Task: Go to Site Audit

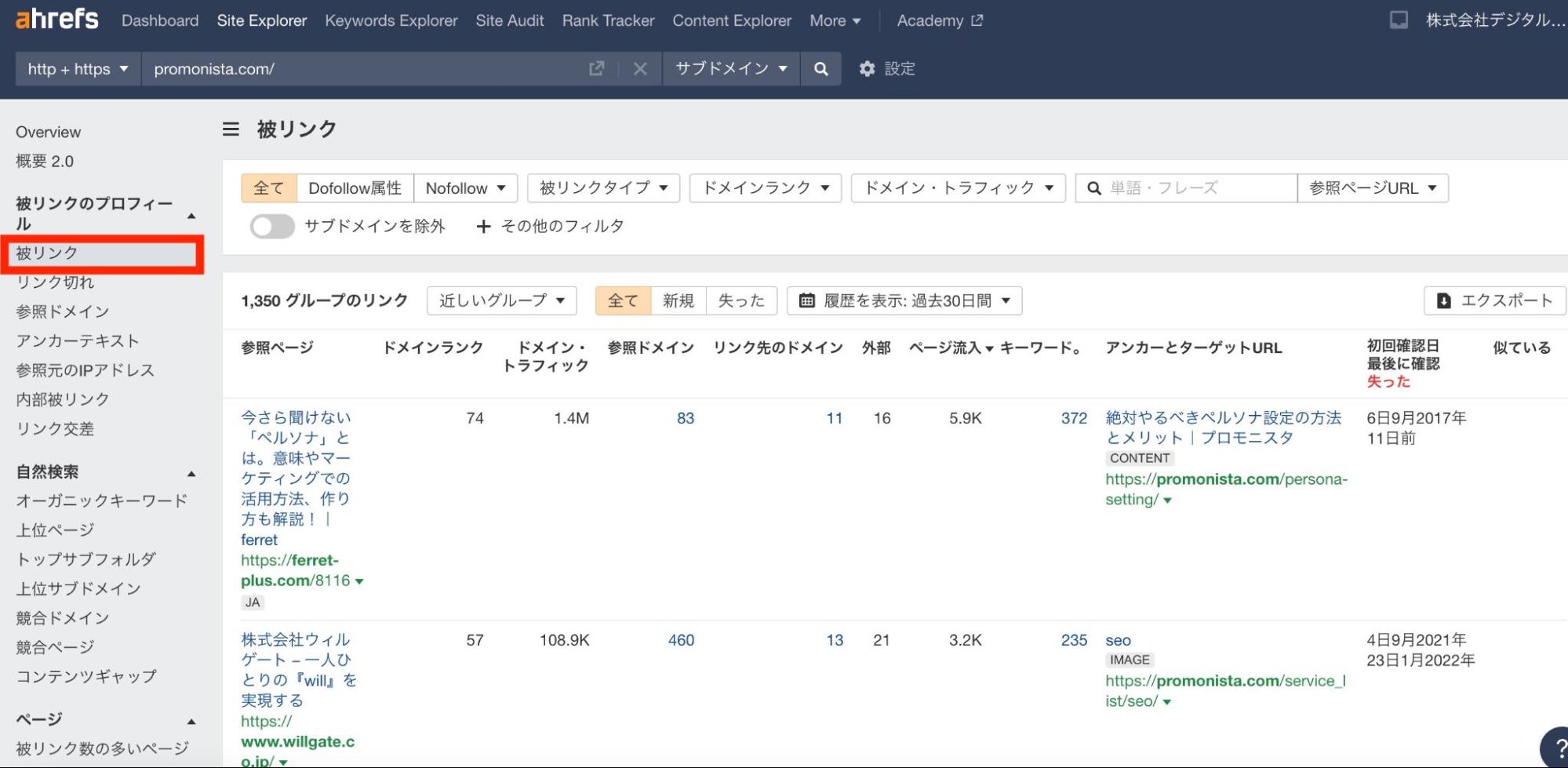Action: point(510,20)
